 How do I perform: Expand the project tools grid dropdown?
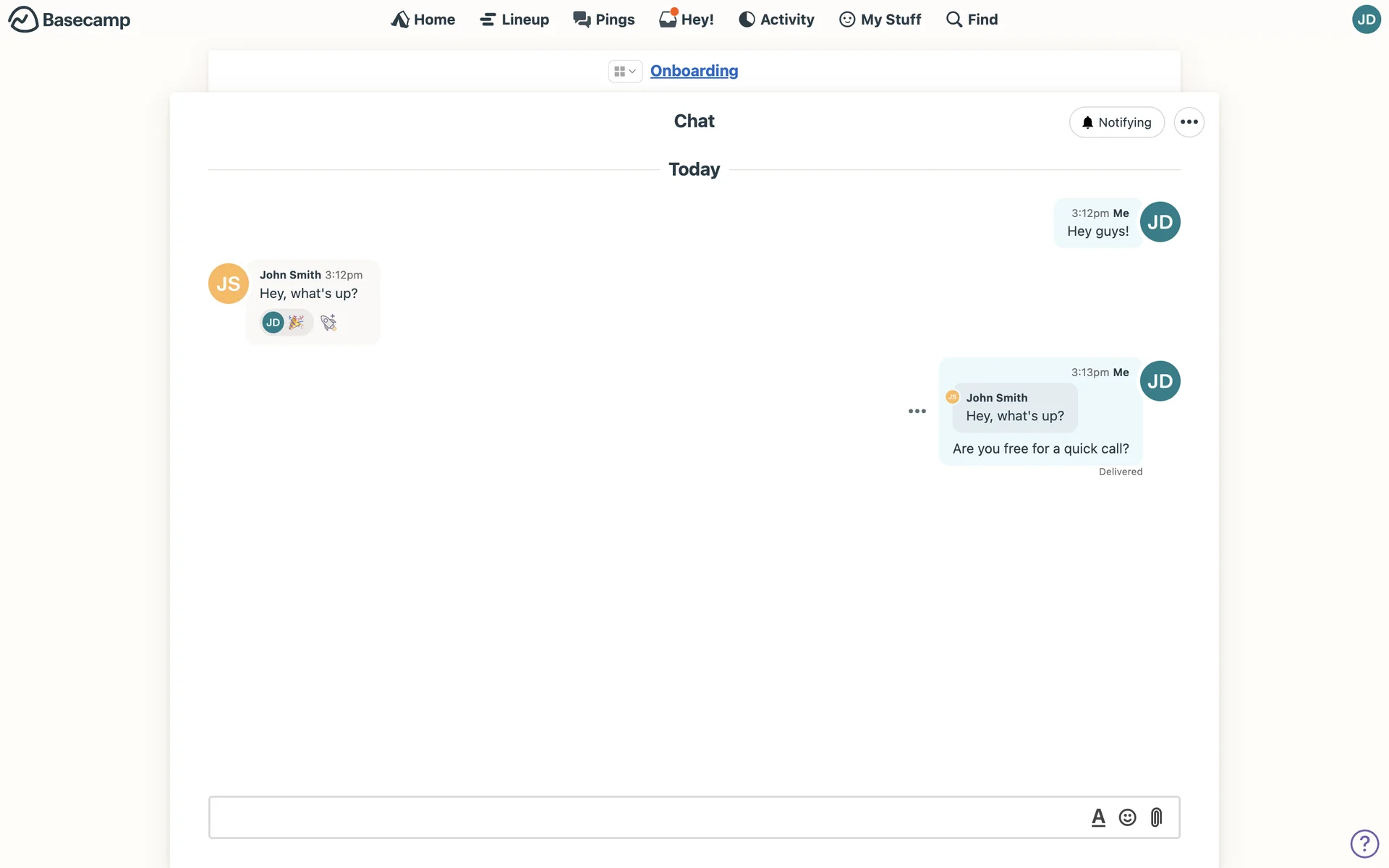[624, 71]
